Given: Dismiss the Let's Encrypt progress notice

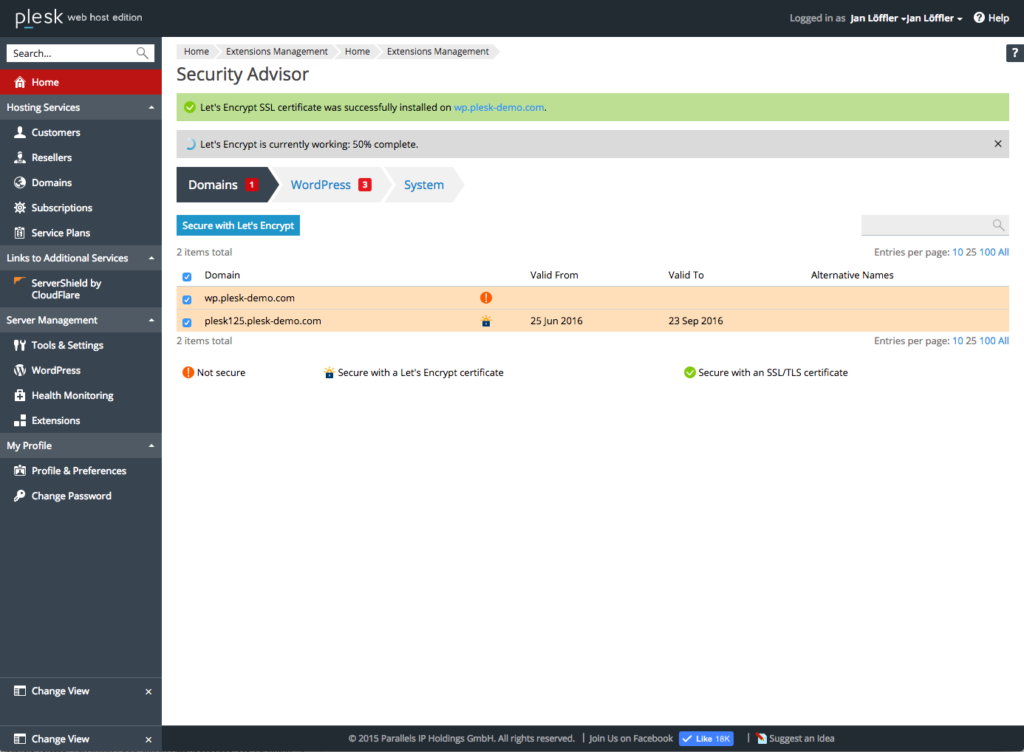Looking at the screenshot, I should [x=998, y=144].
